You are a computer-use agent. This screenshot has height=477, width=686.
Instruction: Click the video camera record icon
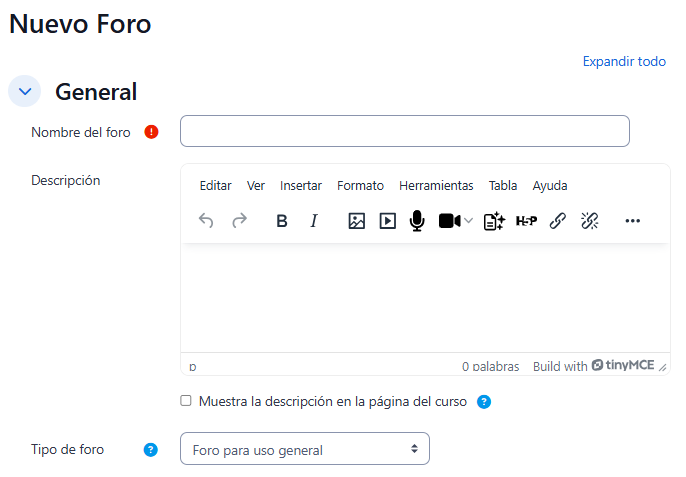tap(449, 221)
